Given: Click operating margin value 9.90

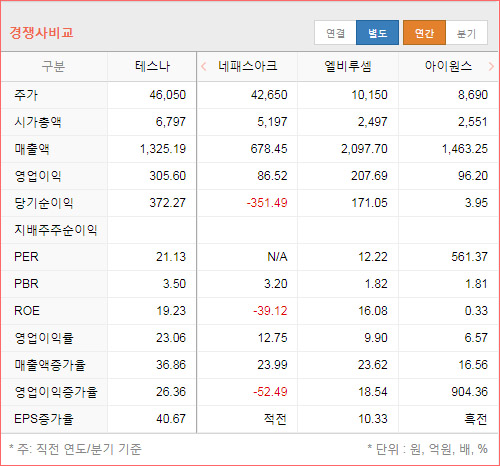Looking at the screenshot, I should 376,338.
